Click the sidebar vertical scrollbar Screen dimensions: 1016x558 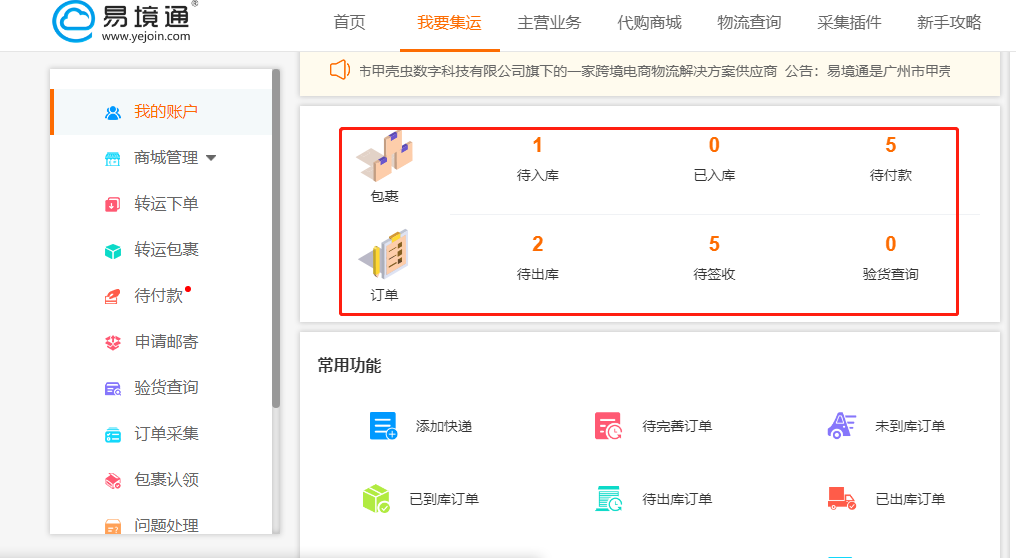click(276, 238)
